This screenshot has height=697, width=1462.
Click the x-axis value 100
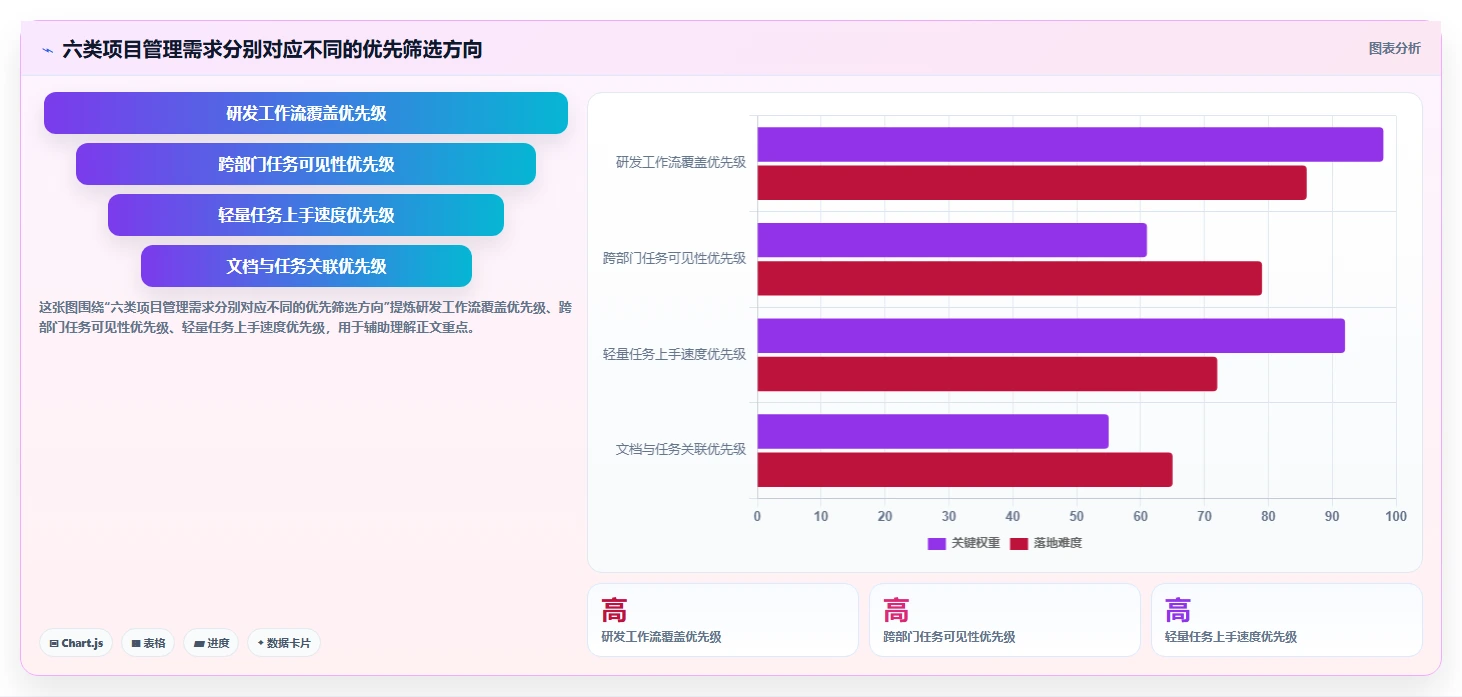tap(1396, 516)
